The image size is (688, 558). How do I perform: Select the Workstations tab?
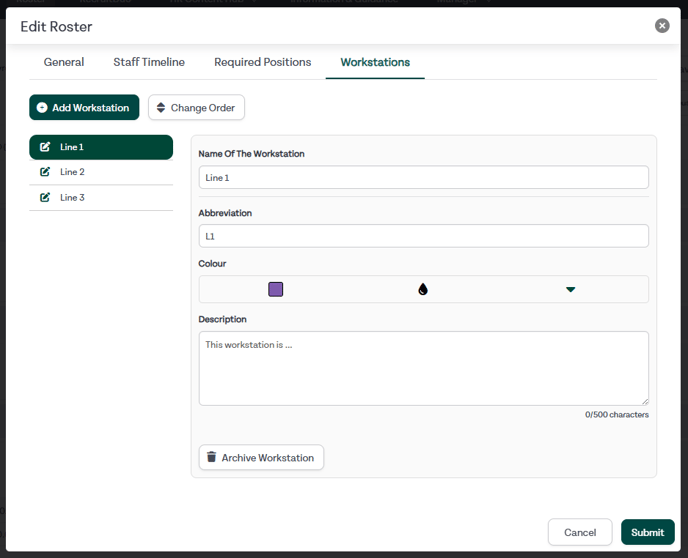click(x=375, y=62)
